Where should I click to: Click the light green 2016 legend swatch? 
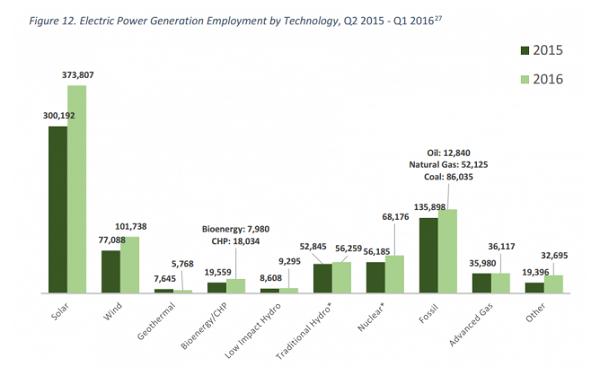pos(525,80)
